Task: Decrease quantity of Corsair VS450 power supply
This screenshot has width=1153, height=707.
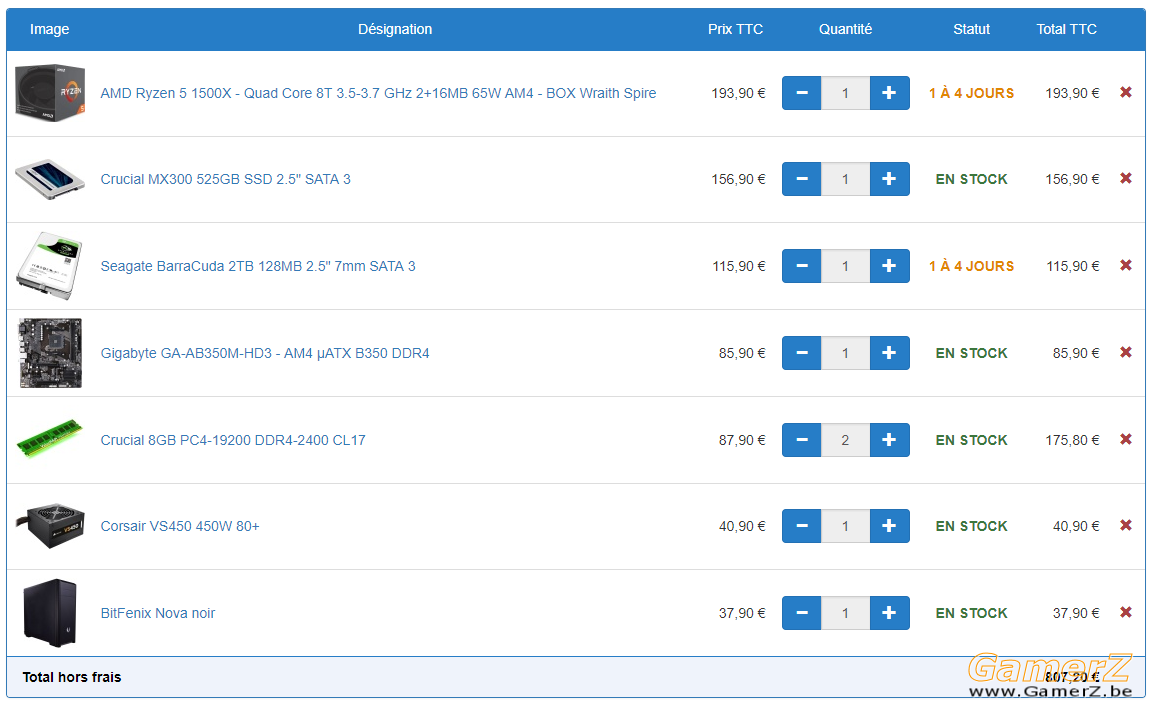Action: click(x=802, y=526)
